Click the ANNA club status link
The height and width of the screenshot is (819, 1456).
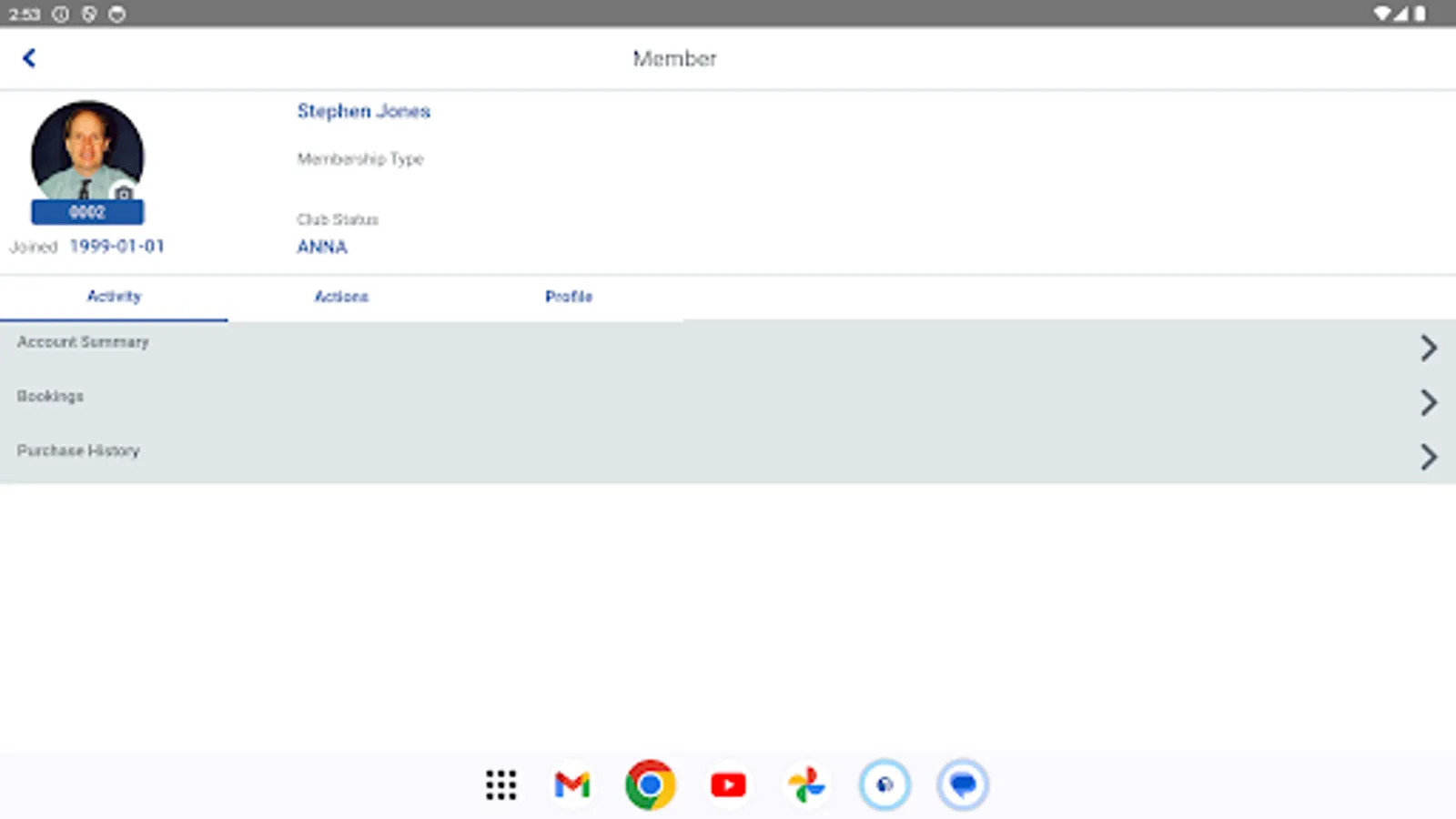[321, 246]
